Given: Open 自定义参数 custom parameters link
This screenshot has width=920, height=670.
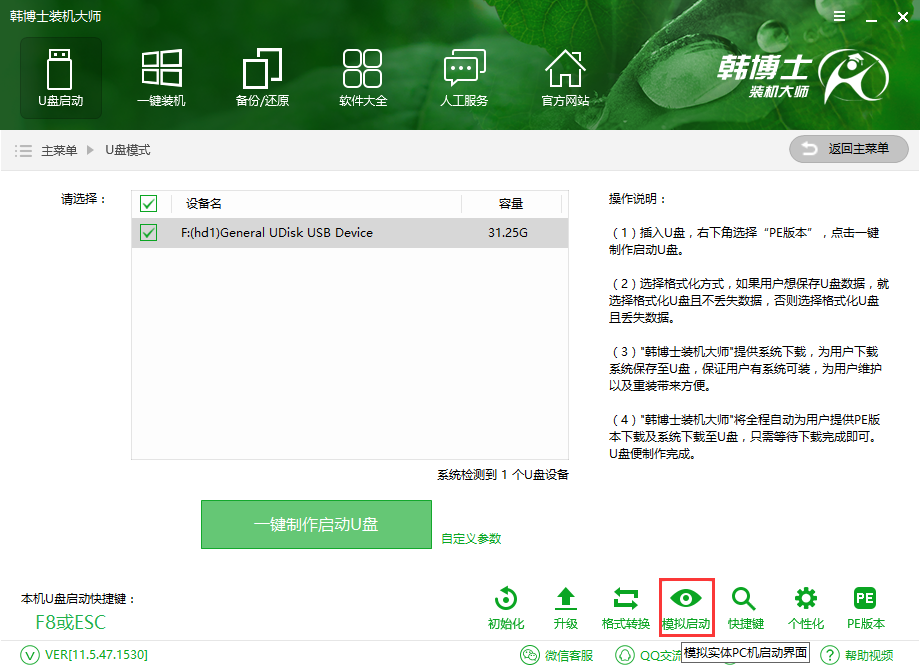Looking at the screenshot, I should pyautogui.click(x=470, y=536).
